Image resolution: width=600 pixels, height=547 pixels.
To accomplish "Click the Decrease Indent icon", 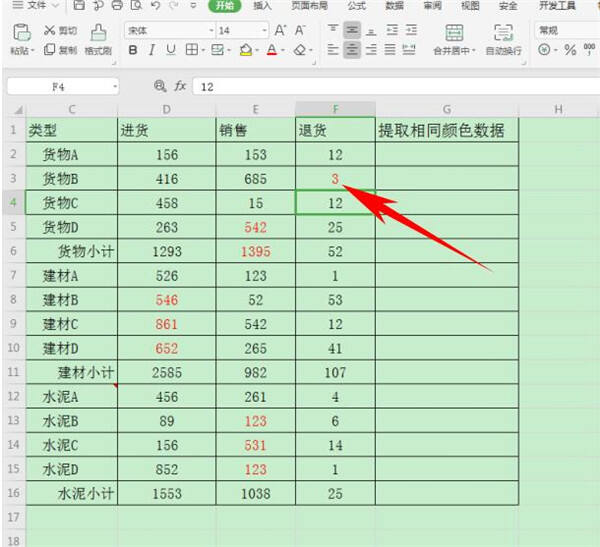I will click(392, 30).
